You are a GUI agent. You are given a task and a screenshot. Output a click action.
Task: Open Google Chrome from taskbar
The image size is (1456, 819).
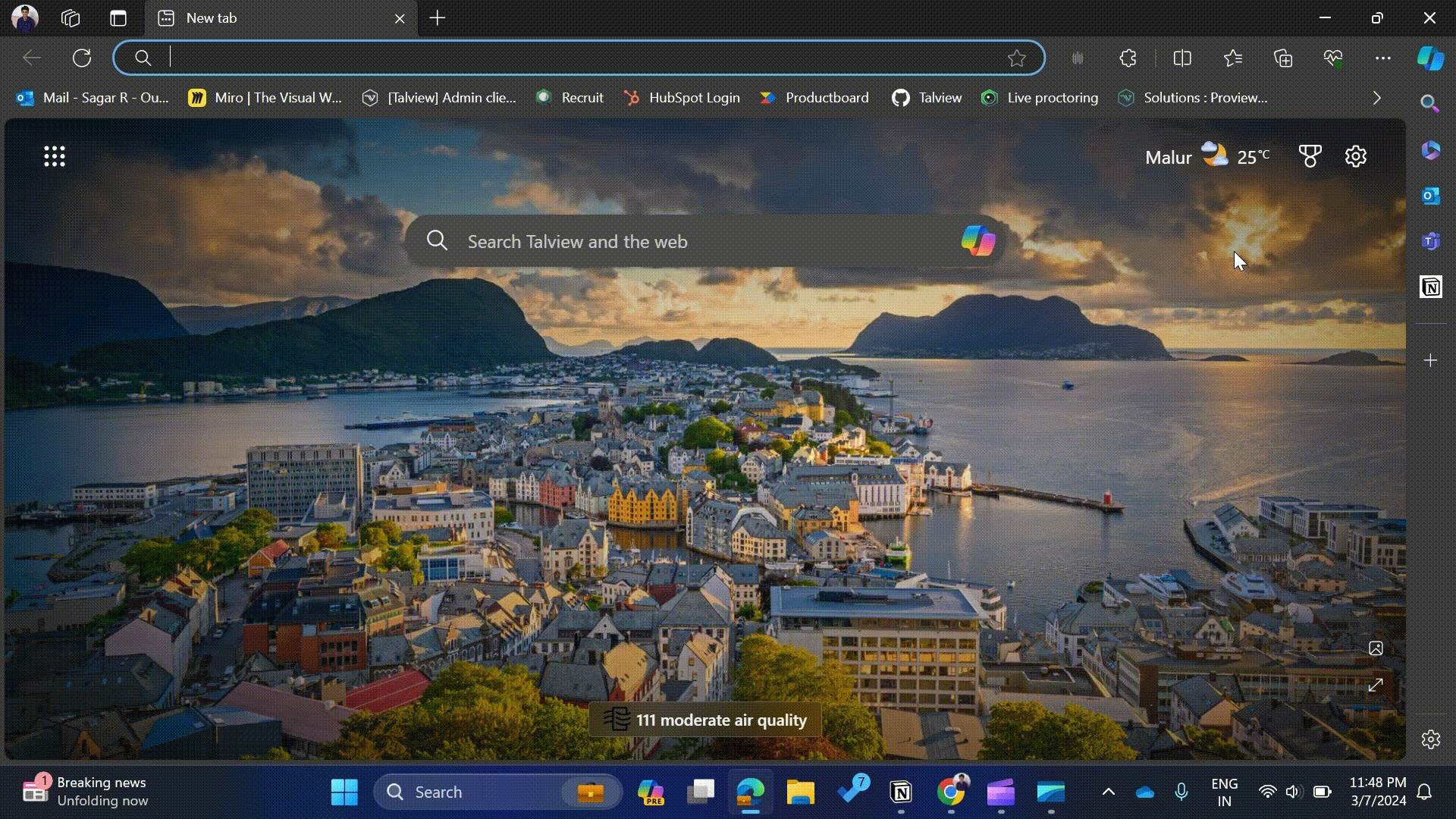[951, 792]
